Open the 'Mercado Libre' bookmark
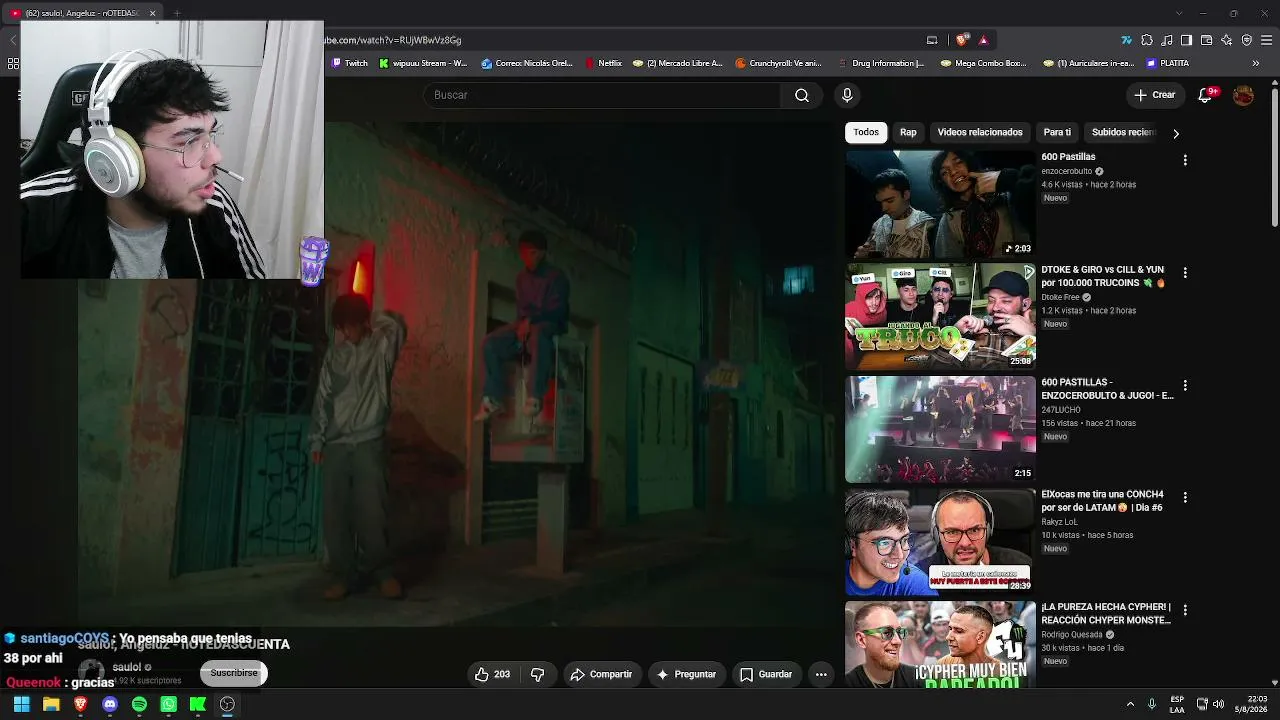The height and width of the screenshot is (720, 1280). [678, 63]
